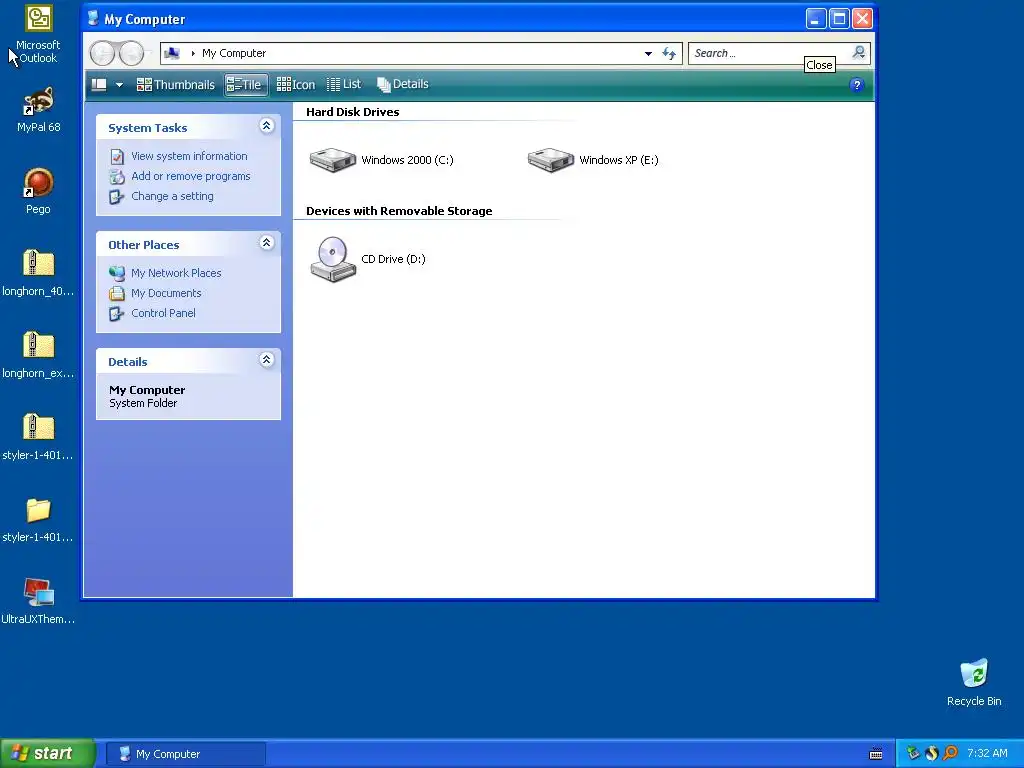Open the Start menu
The image size is (1024, 768).
click(x=48, y=754)
